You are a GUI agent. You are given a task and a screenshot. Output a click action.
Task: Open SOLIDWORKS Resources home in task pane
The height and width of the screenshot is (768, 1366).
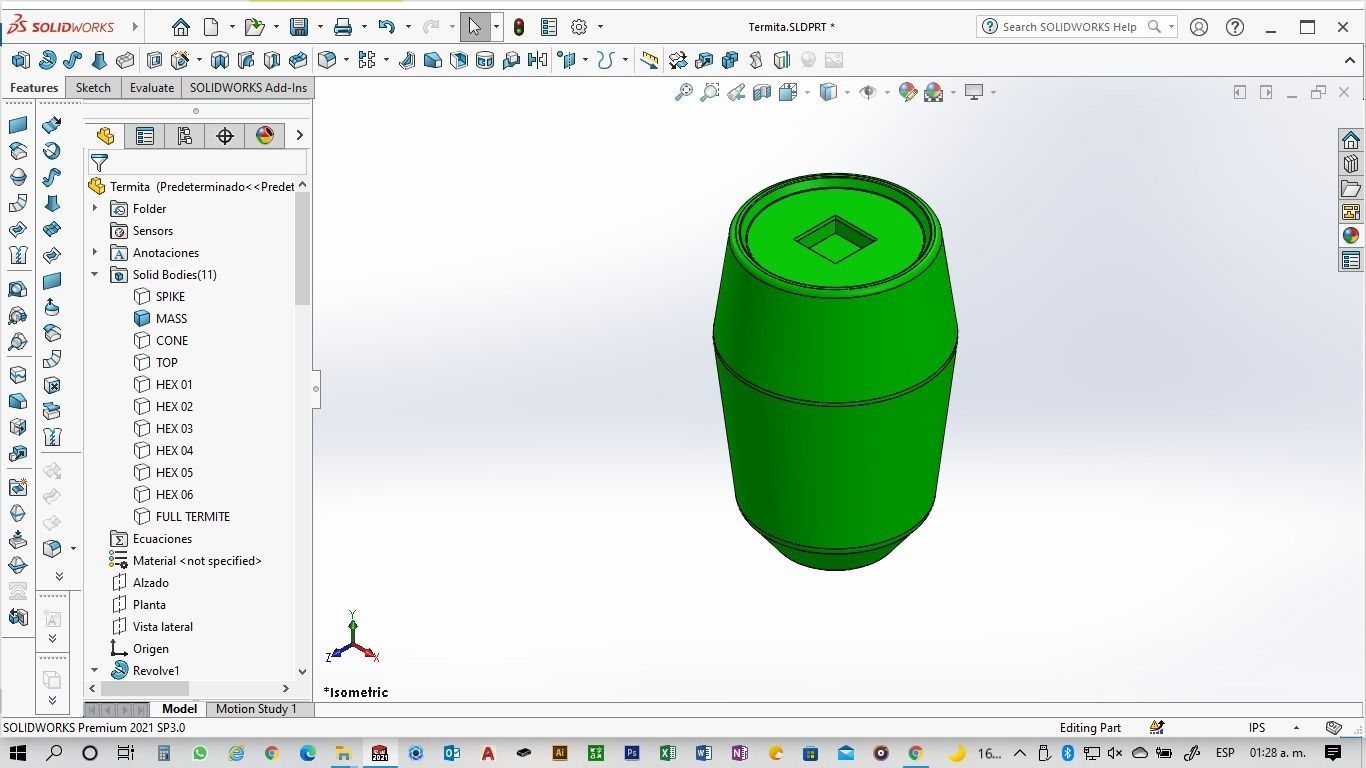point(1351,140)
